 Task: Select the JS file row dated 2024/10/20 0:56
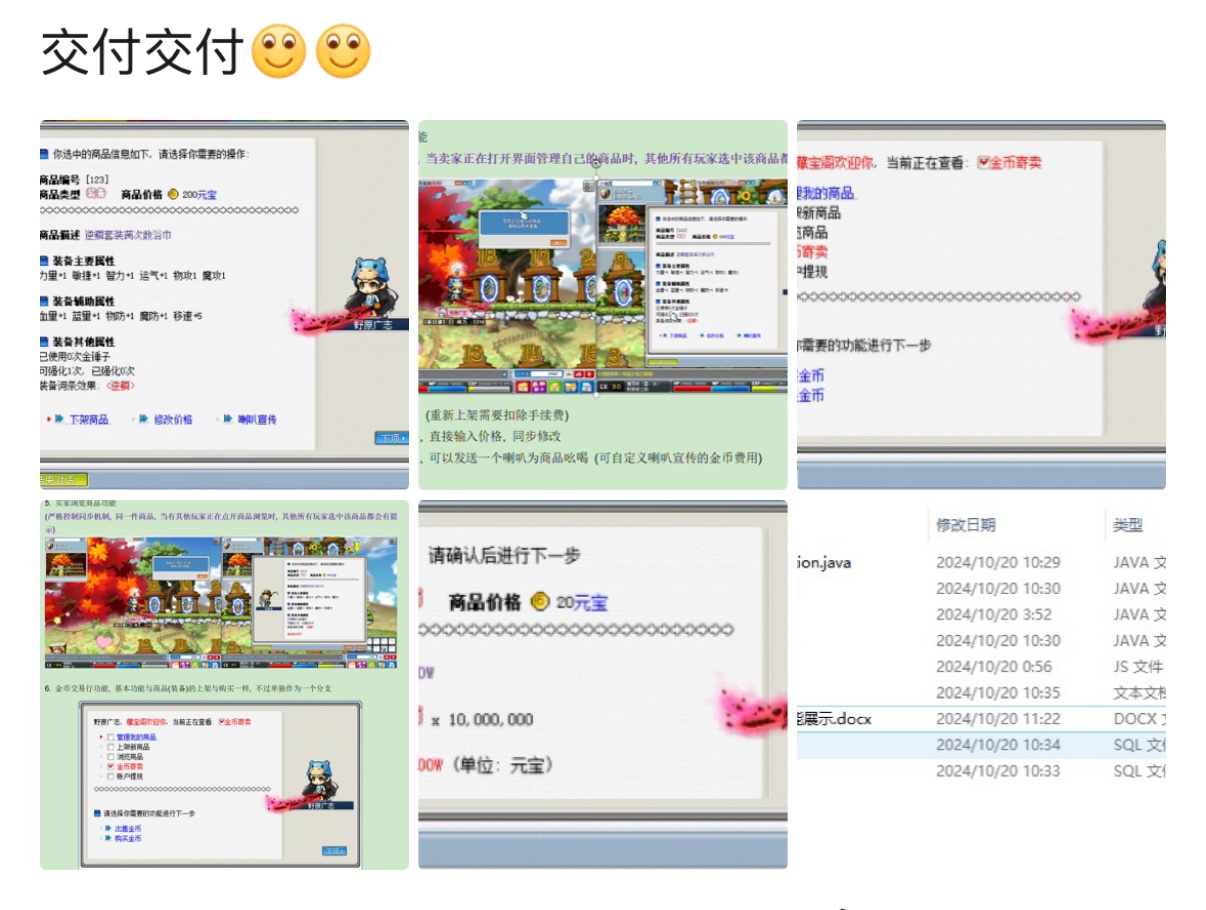(x=981, y=666)
